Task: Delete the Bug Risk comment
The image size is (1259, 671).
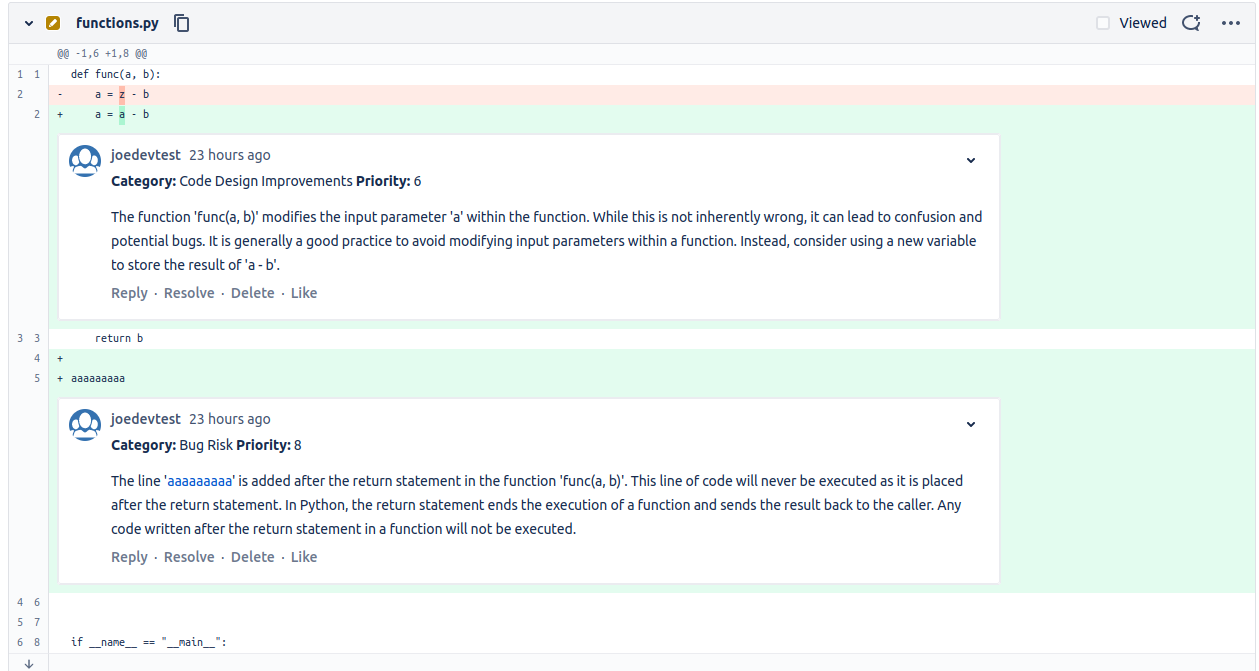Action: coord(252,556)
